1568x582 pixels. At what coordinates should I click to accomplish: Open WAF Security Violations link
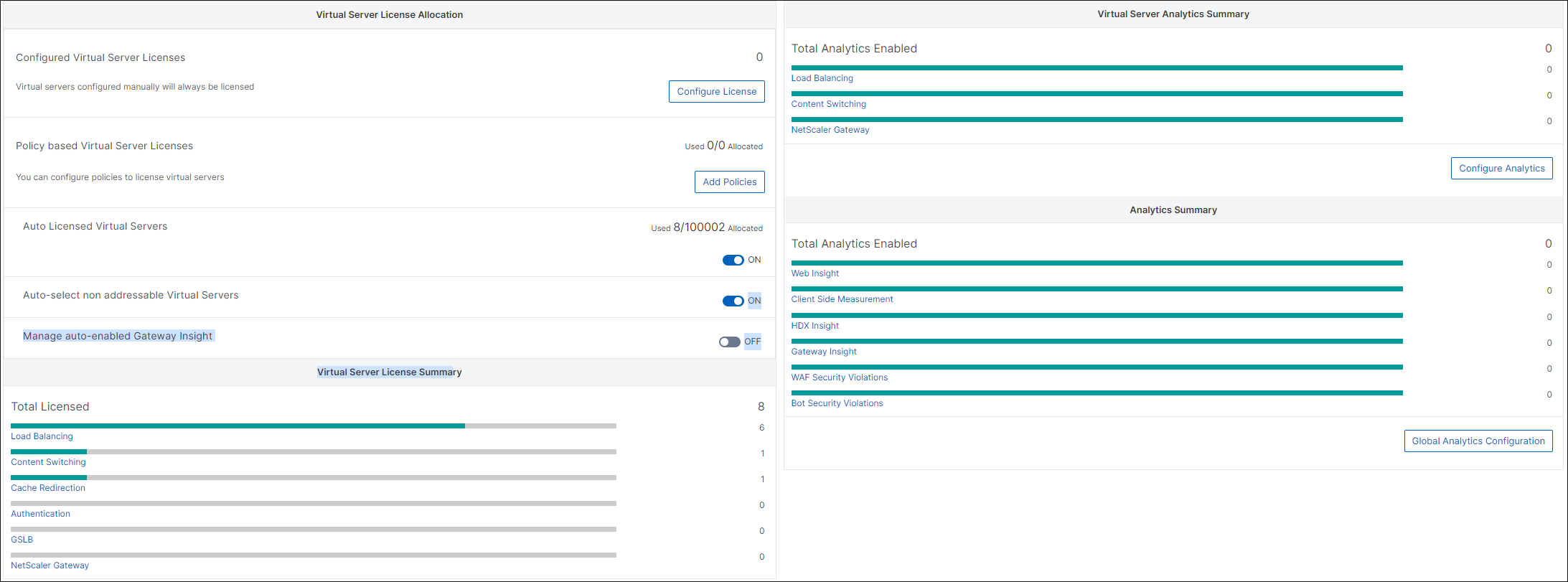click(x=839, y=377)
